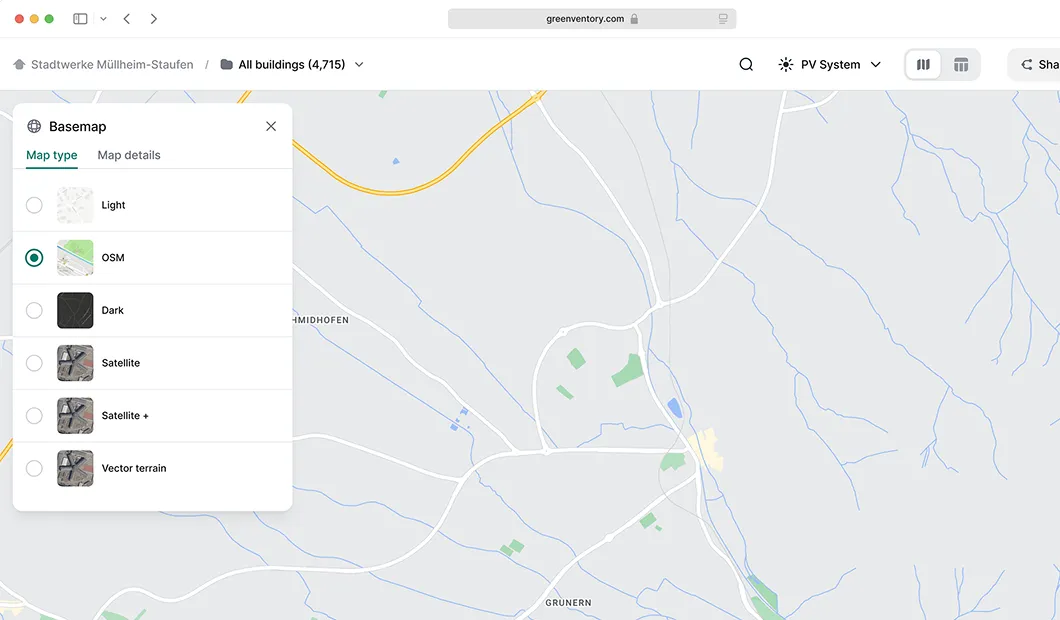Enable the Satellite basemap option

(x=34, y=363)
